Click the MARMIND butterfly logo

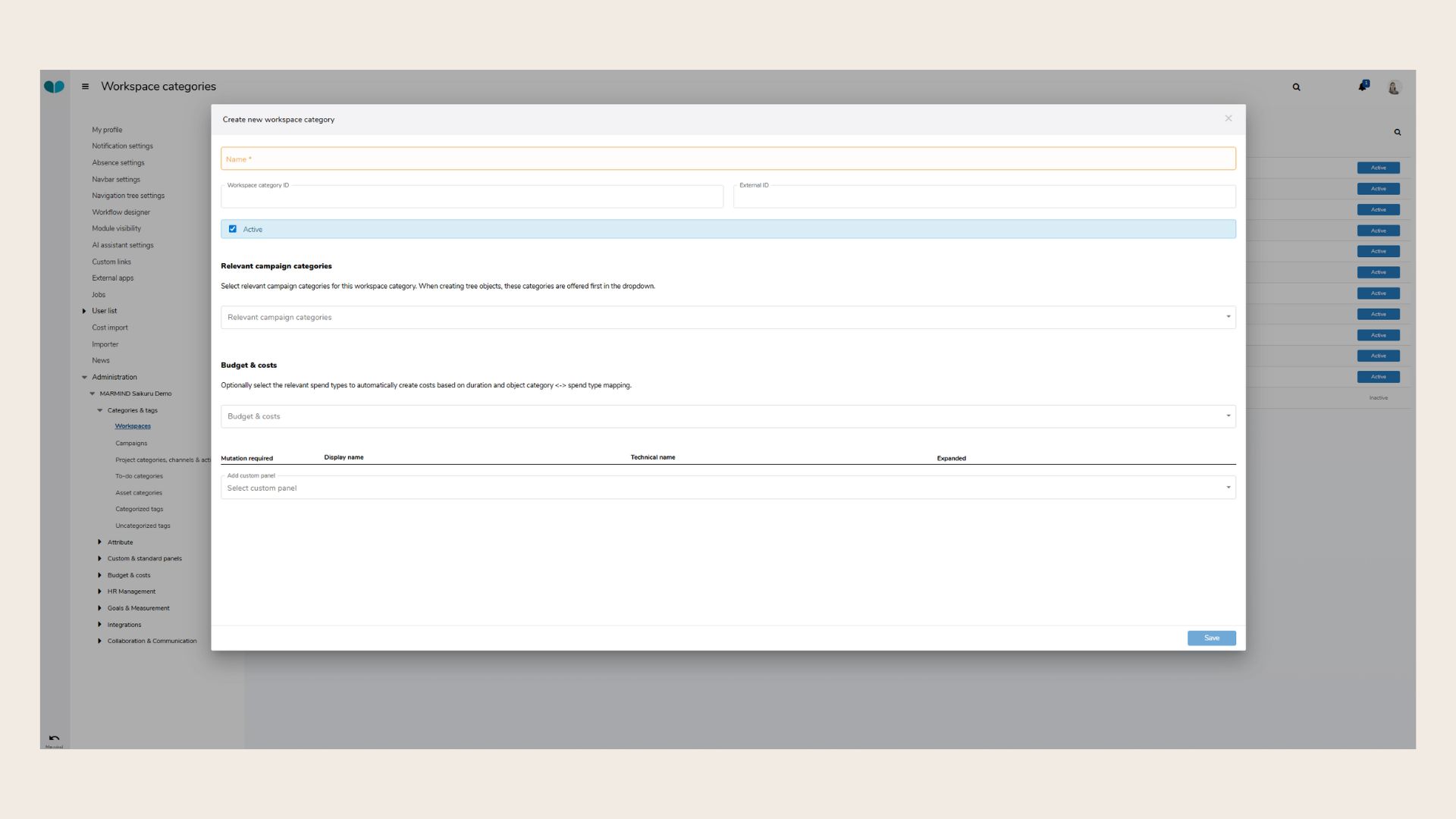coord(54,86)
